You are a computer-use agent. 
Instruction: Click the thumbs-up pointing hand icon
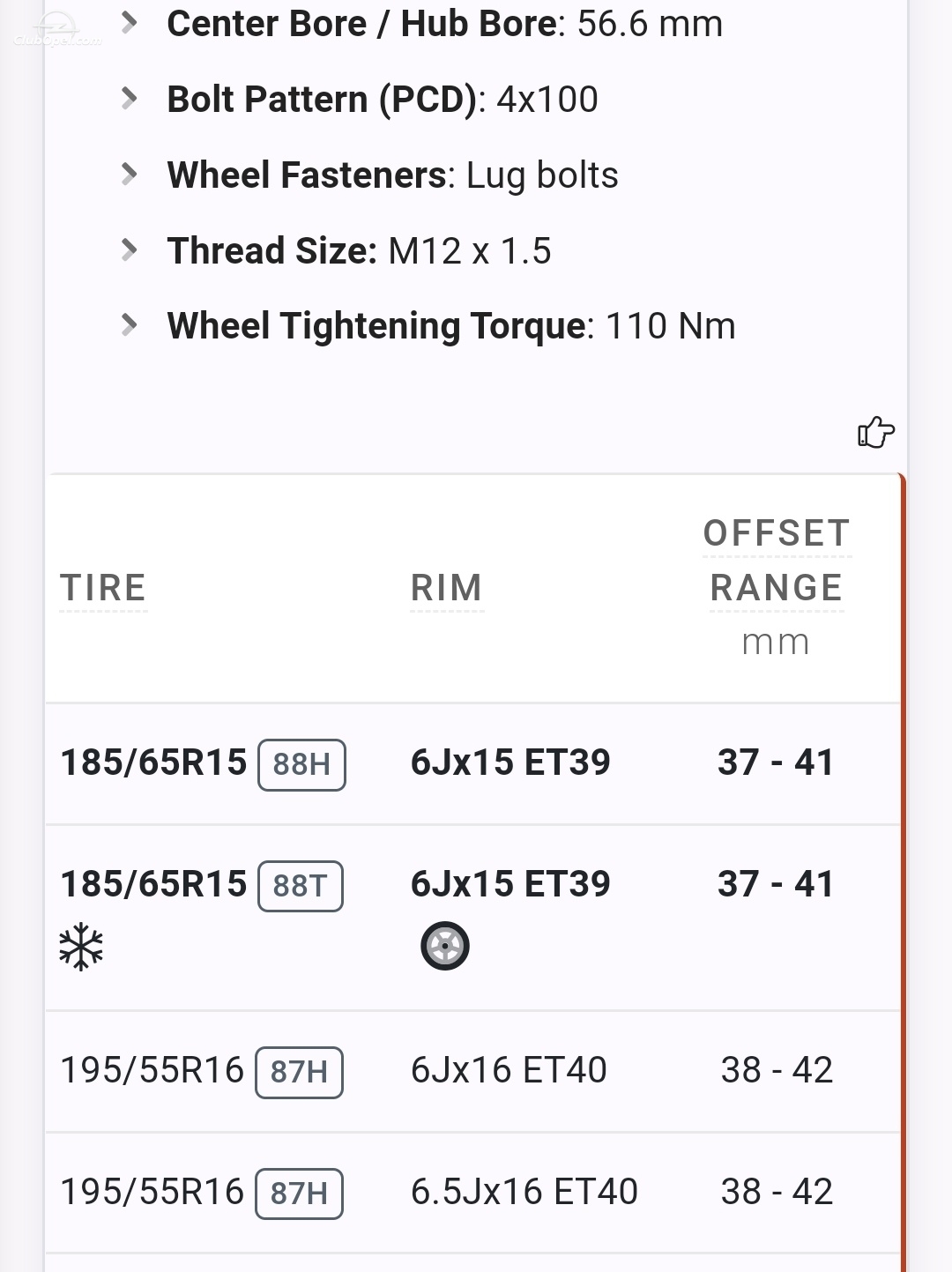click(875, 432)
